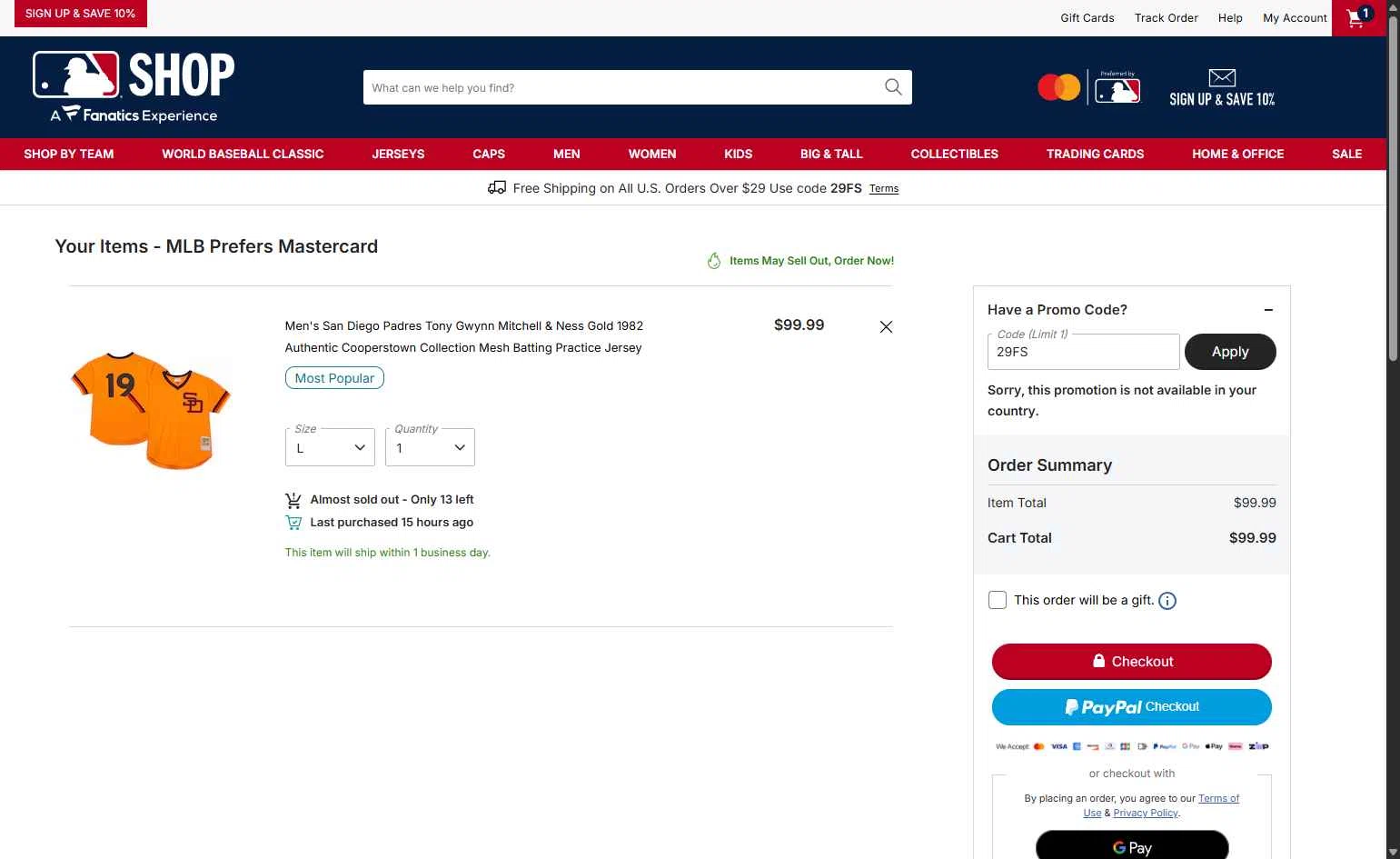
Task: Click the free shipping truck icon
Action: tap(497, 188)
